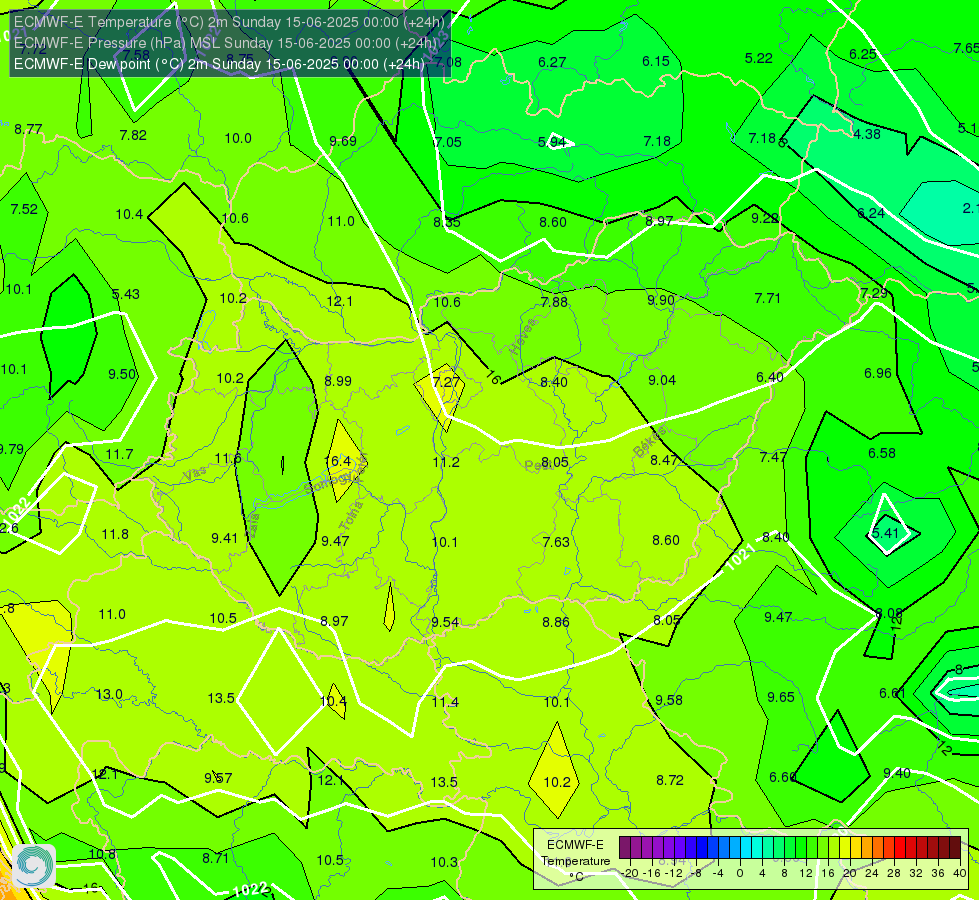Click the 9.22 grid value

click(x=765, y=218)
